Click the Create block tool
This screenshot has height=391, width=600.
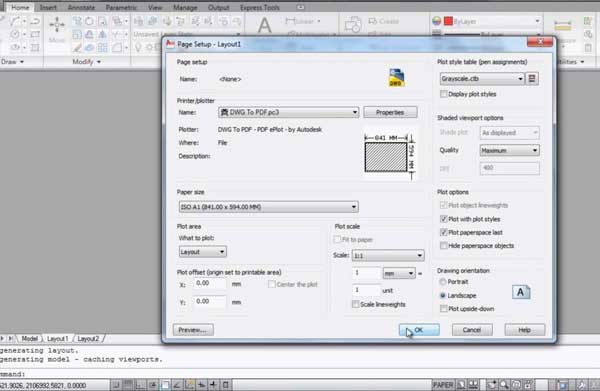tap(383, 21)
